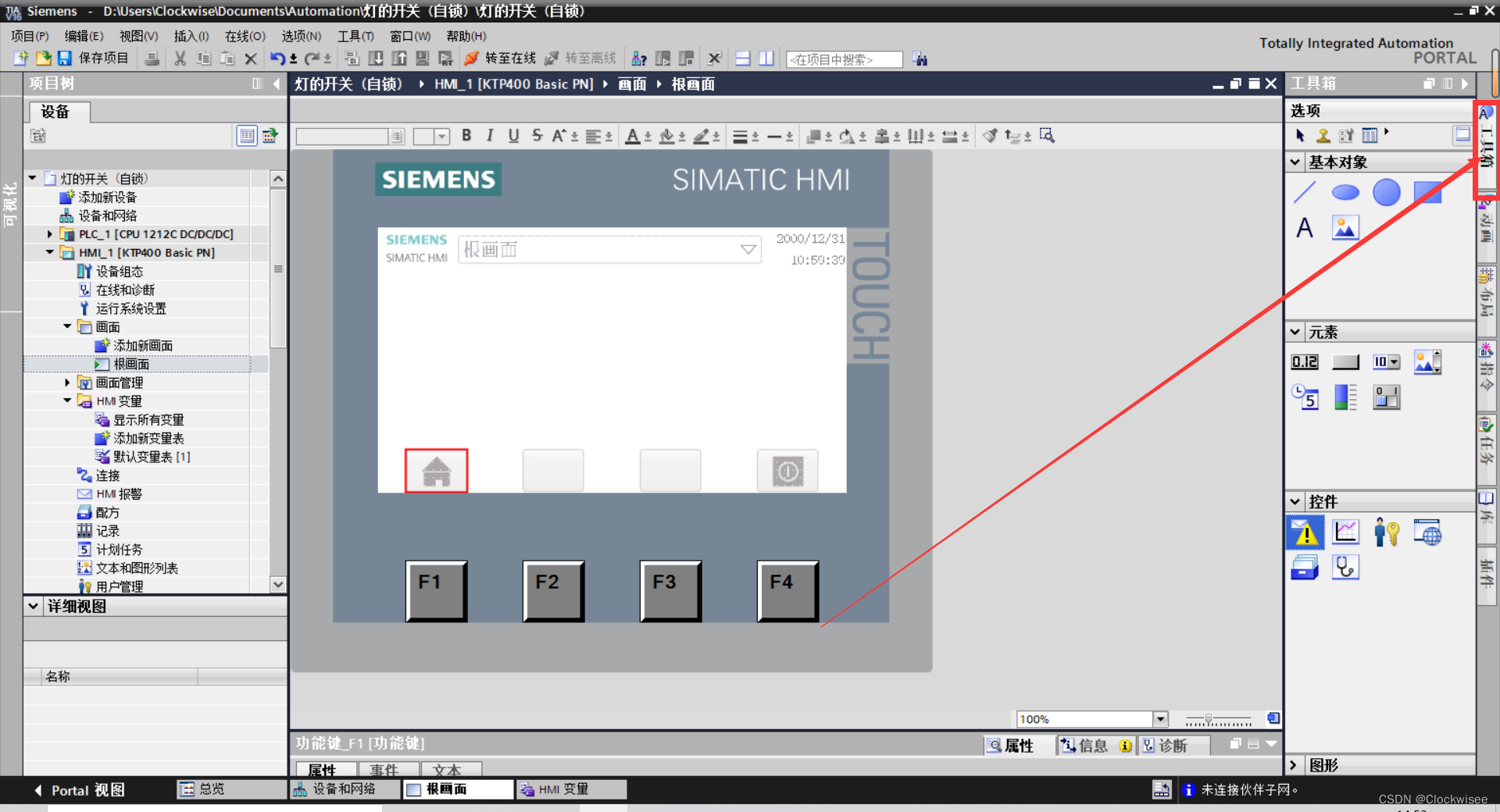Collapse the 基本对象 palette section
The image size is (1500, 812).
(1295, 162)
